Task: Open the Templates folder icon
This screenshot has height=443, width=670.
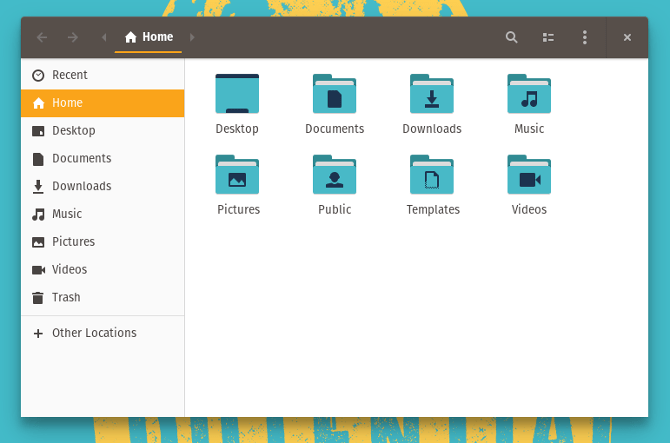Action: 432,174
